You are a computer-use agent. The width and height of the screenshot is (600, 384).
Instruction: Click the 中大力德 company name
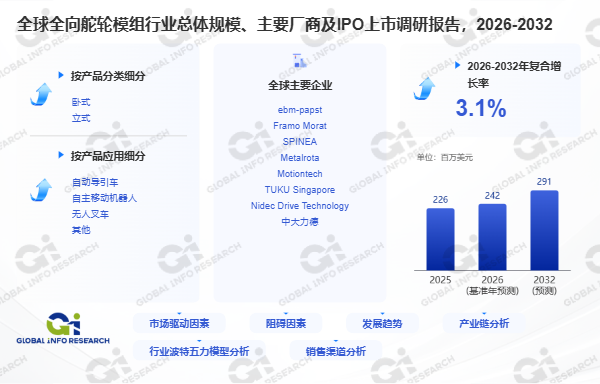pos(300,222)
